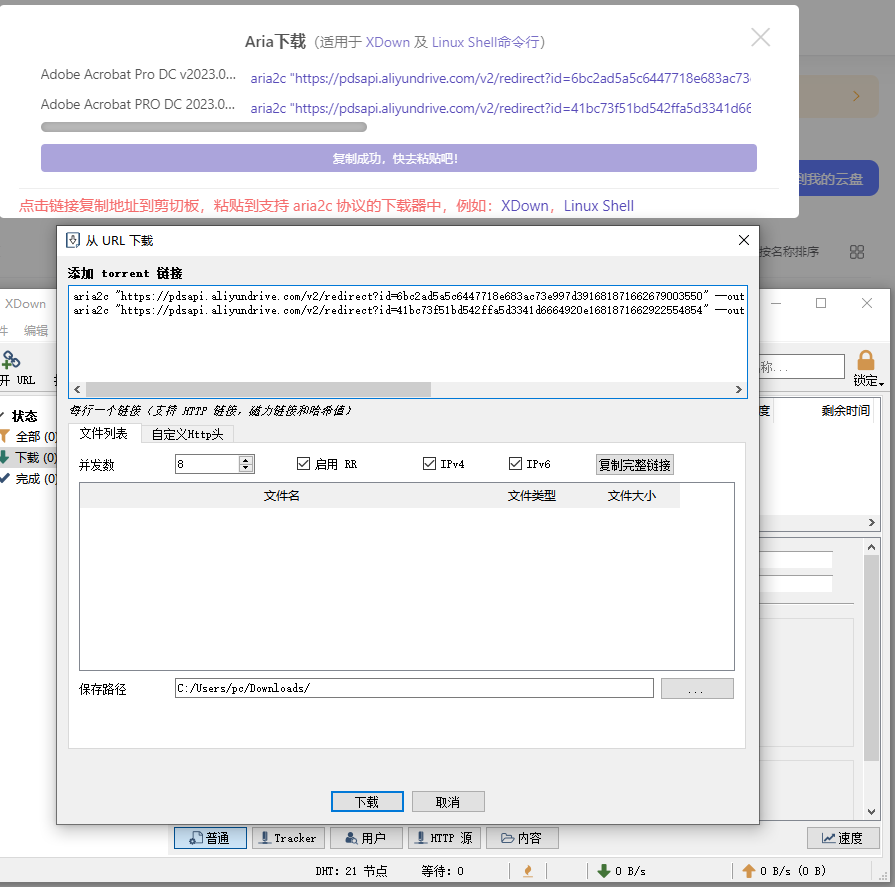895x887 pixels.
Task: Click the 文件类型 column header
Action: point(531,495)
